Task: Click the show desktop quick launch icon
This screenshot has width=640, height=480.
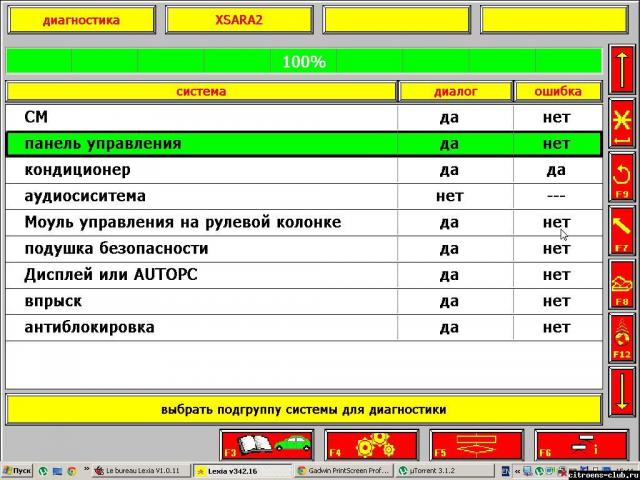Action: click(x=57, y=471)
